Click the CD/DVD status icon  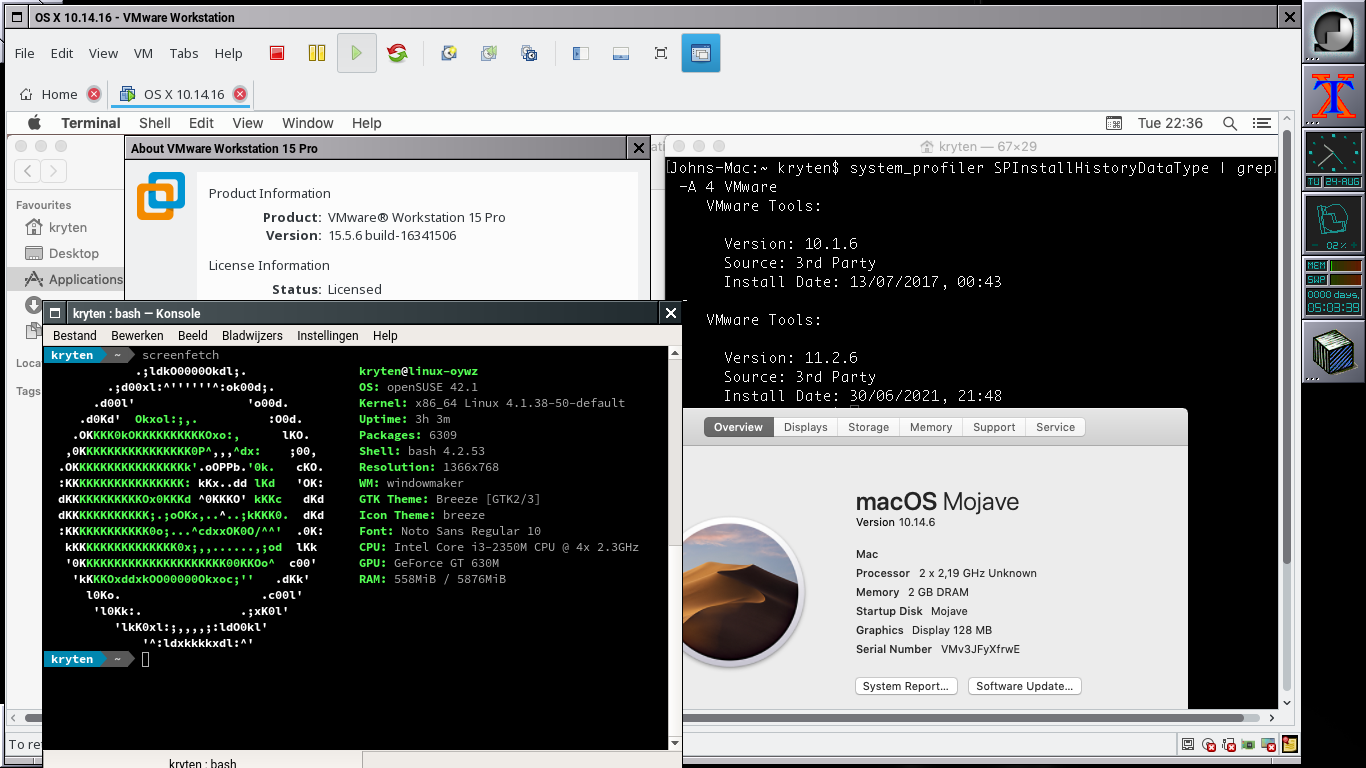[x=1209, y=744]
